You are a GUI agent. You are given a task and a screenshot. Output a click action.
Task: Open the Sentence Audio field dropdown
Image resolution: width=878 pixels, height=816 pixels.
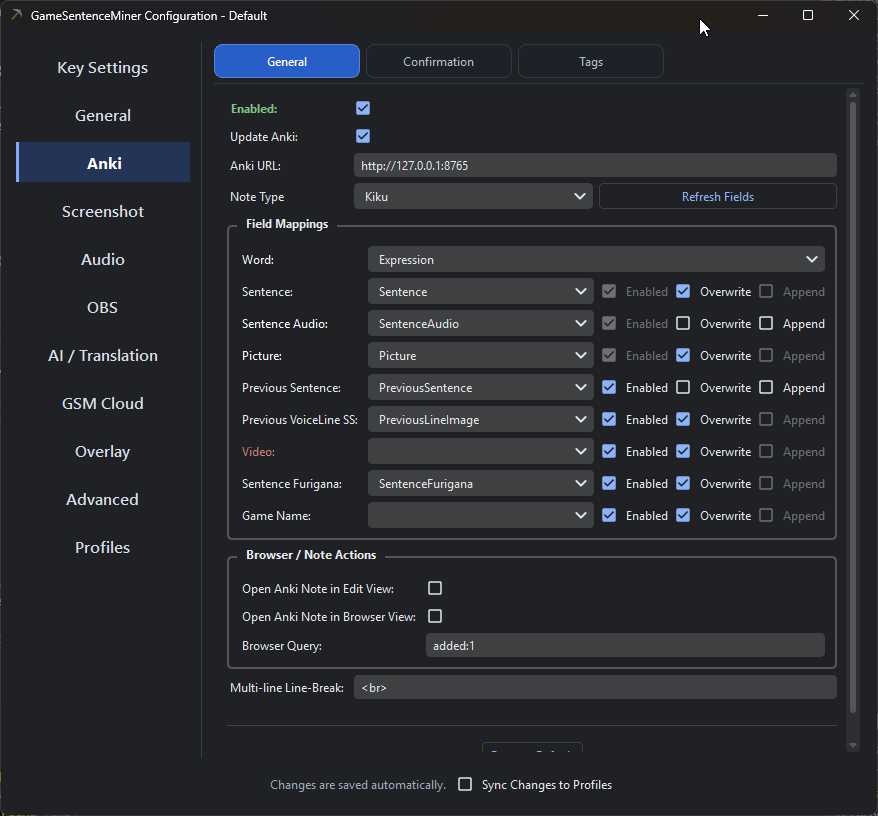[x=480, y=324]
